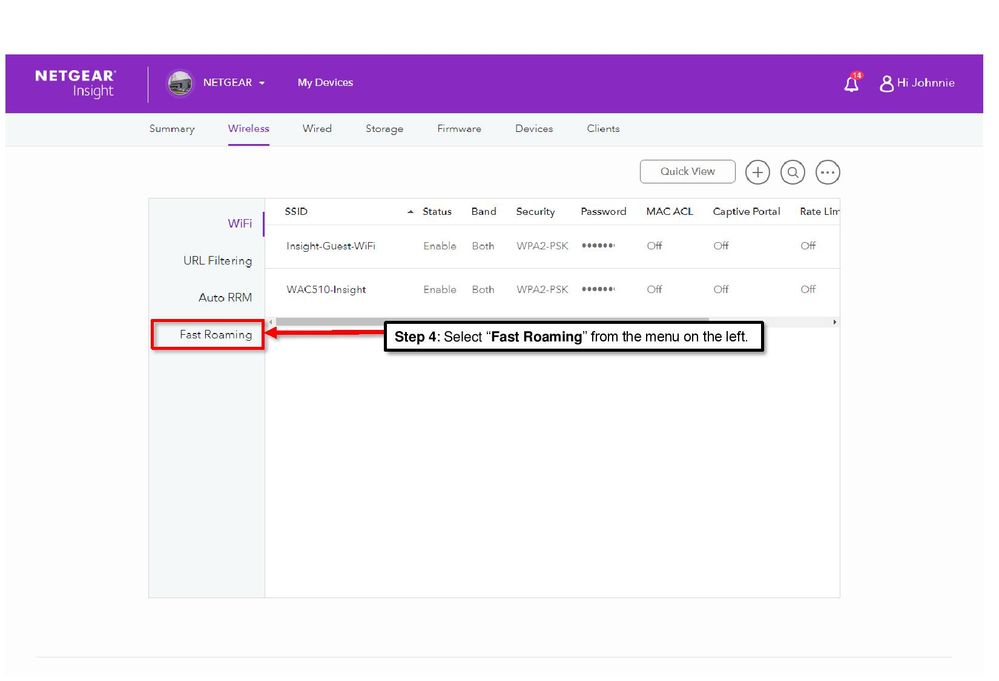Click Both band value for Insight-Guest-WiFi
Image resolution: width=999 pixels, height=681 pixels.
[x=483, y=246]
